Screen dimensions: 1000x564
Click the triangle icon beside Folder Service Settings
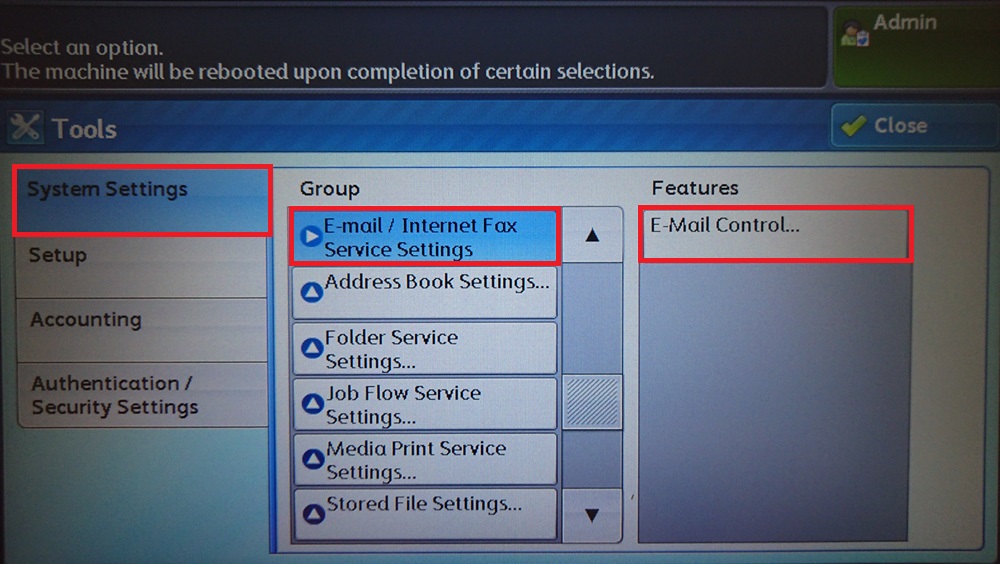click(x=311, y=348)
